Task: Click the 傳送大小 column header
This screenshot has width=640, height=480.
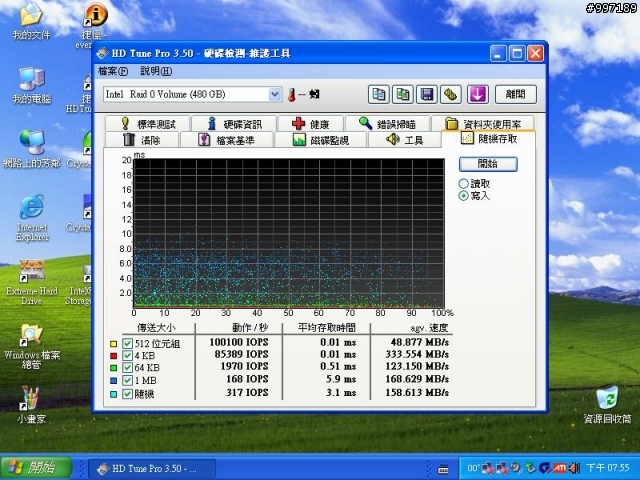Action: (156, 328)
